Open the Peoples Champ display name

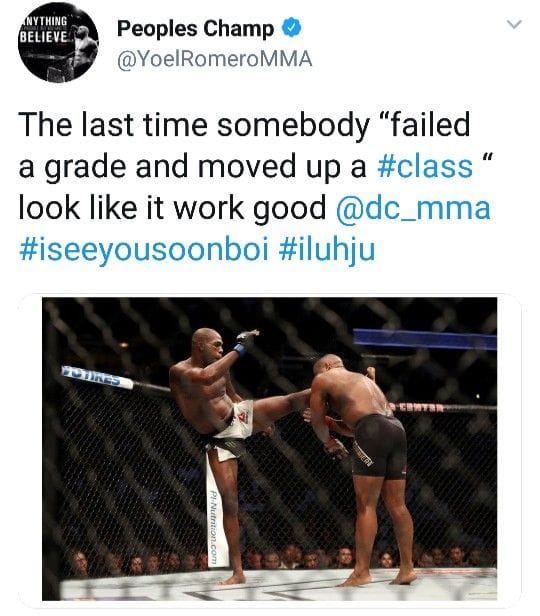[195, 29]
